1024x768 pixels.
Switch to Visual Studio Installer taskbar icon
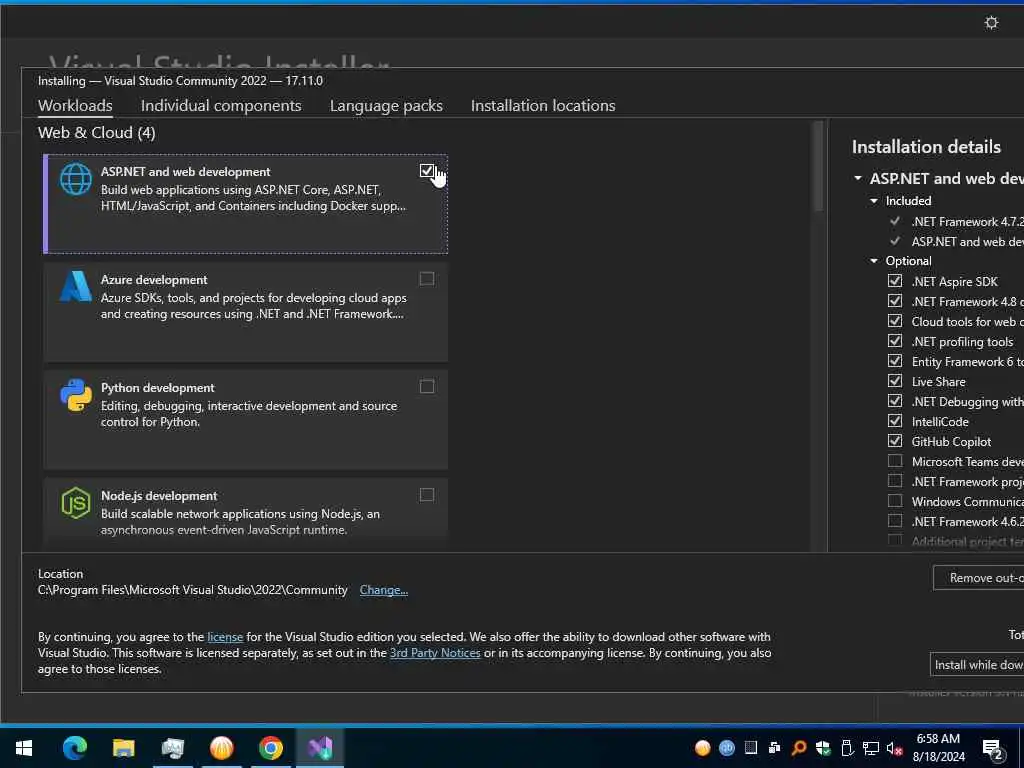tap(320, 747)
